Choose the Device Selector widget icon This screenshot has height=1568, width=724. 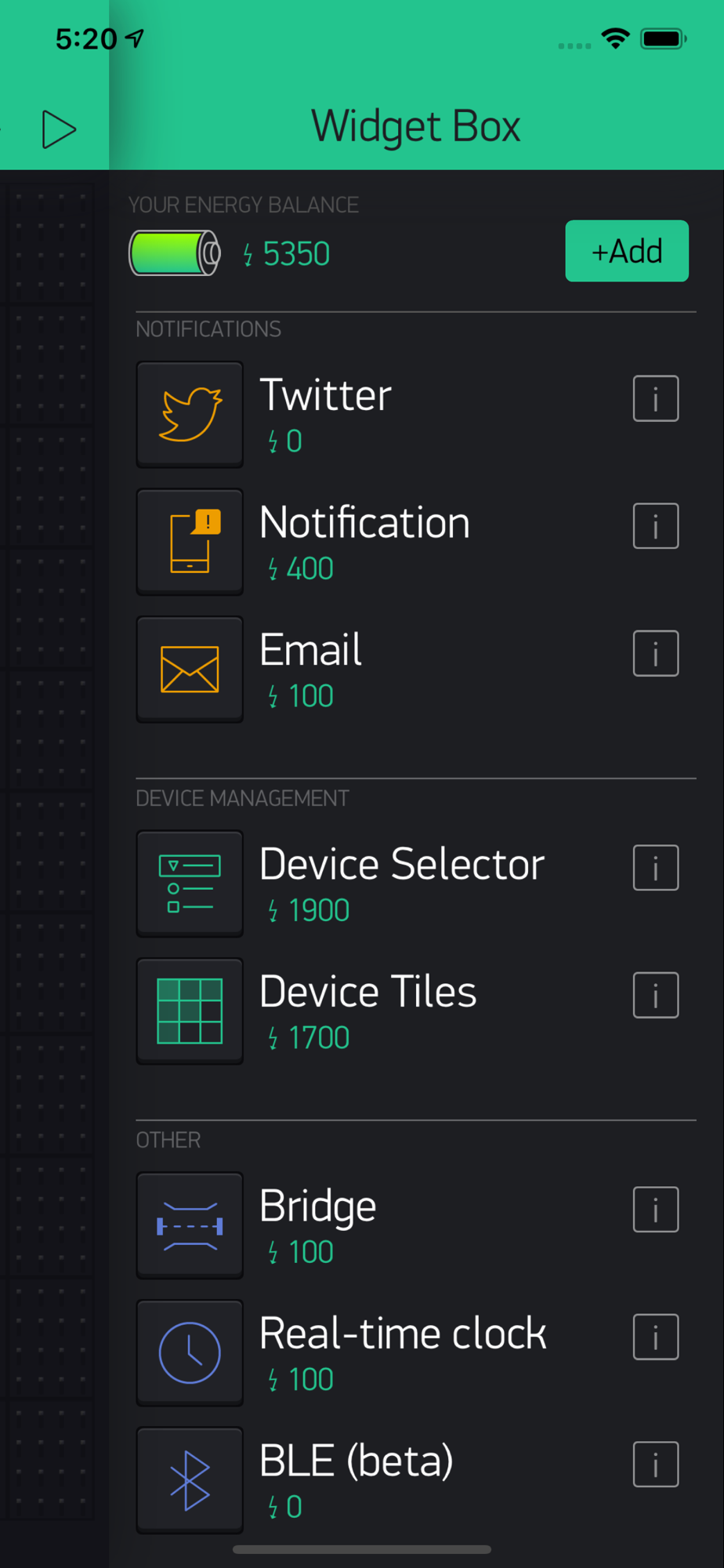click(190, 884)
